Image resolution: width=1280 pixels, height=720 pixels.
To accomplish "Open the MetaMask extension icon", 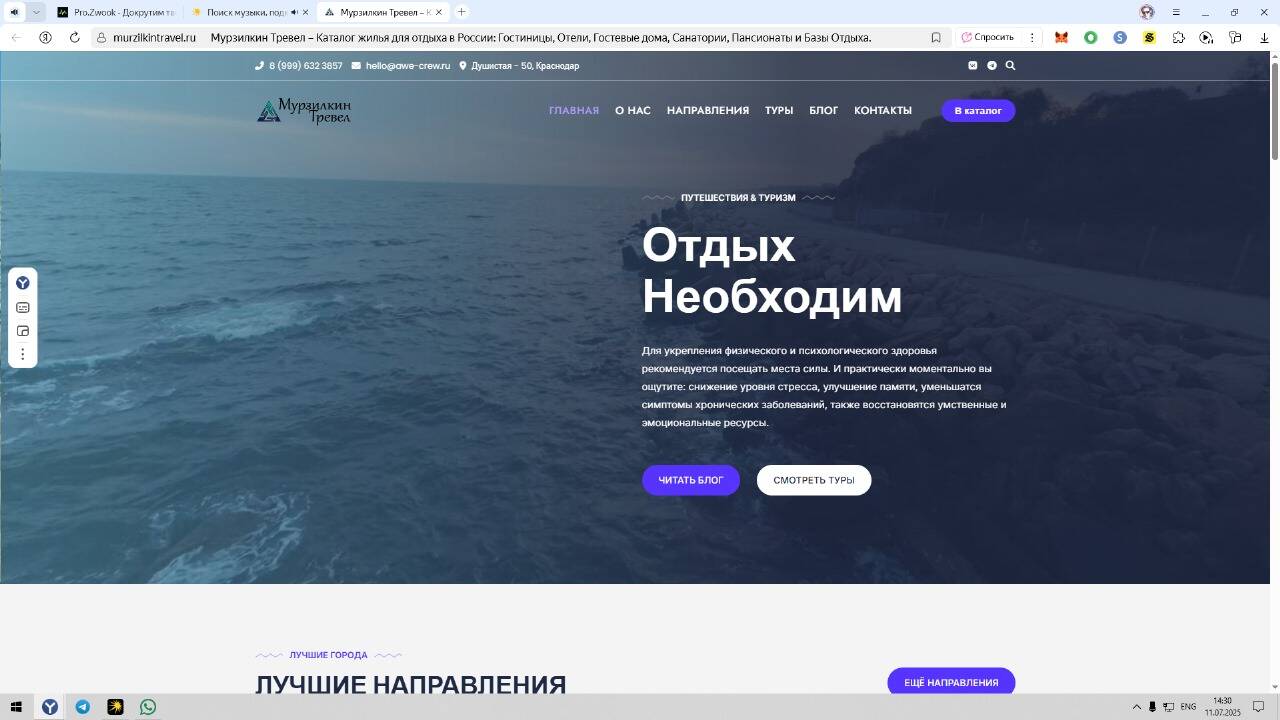I will click(x=1061, y=37).
